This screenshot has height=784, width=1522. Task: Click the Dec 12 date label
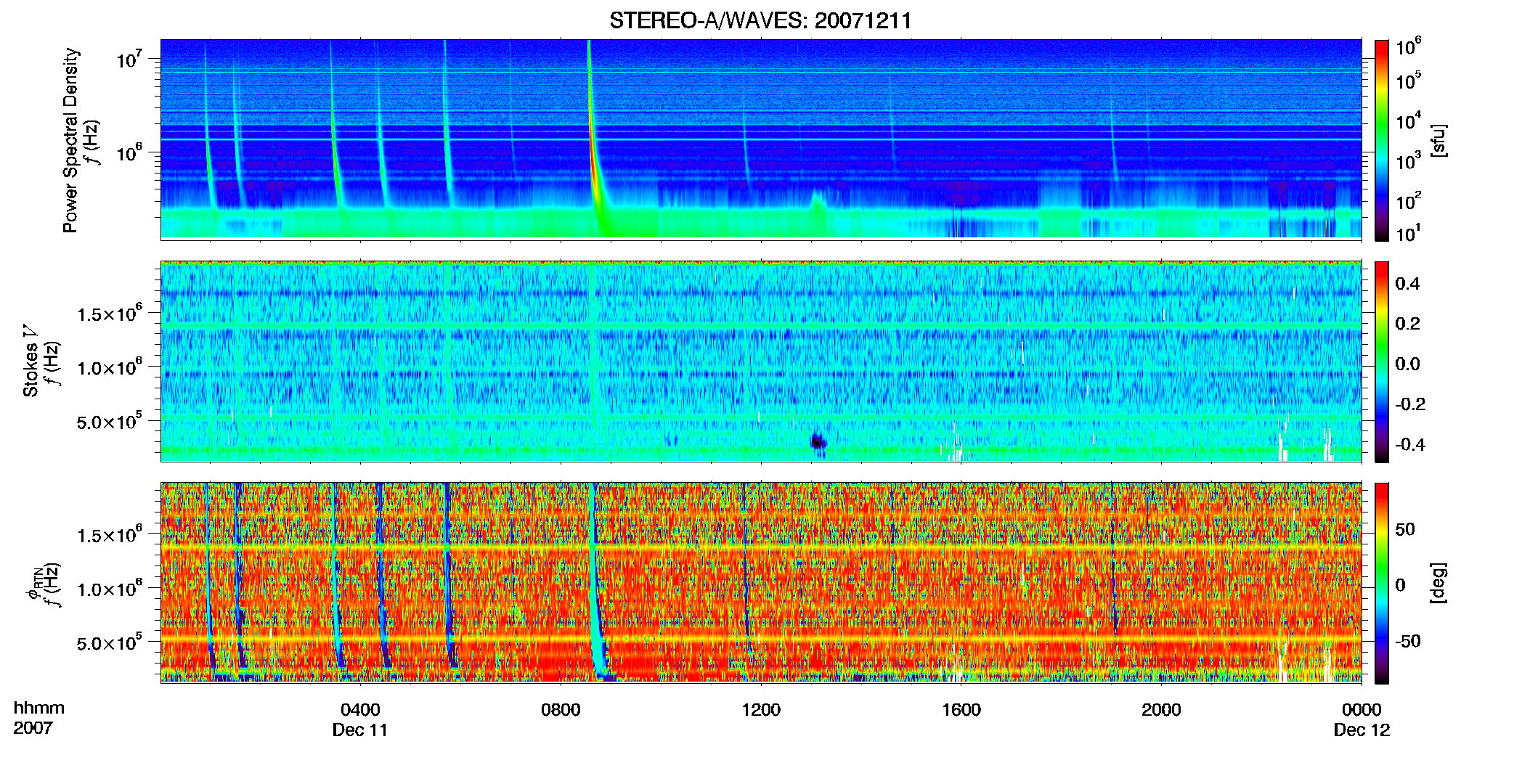(x=1362, y=730)
